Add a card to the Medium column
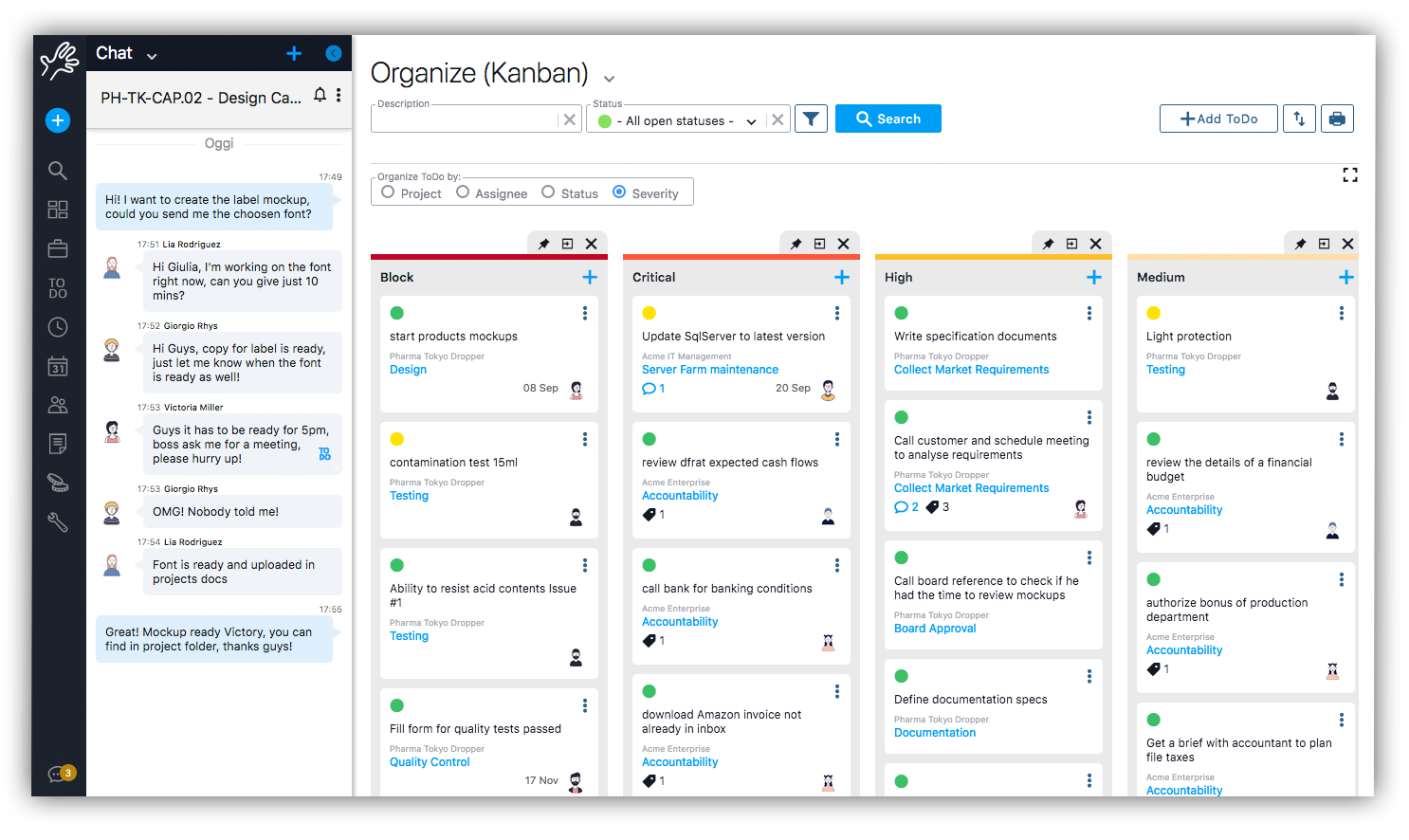This screenshot has width=1409, height=840. click(x=1345, y=277)
